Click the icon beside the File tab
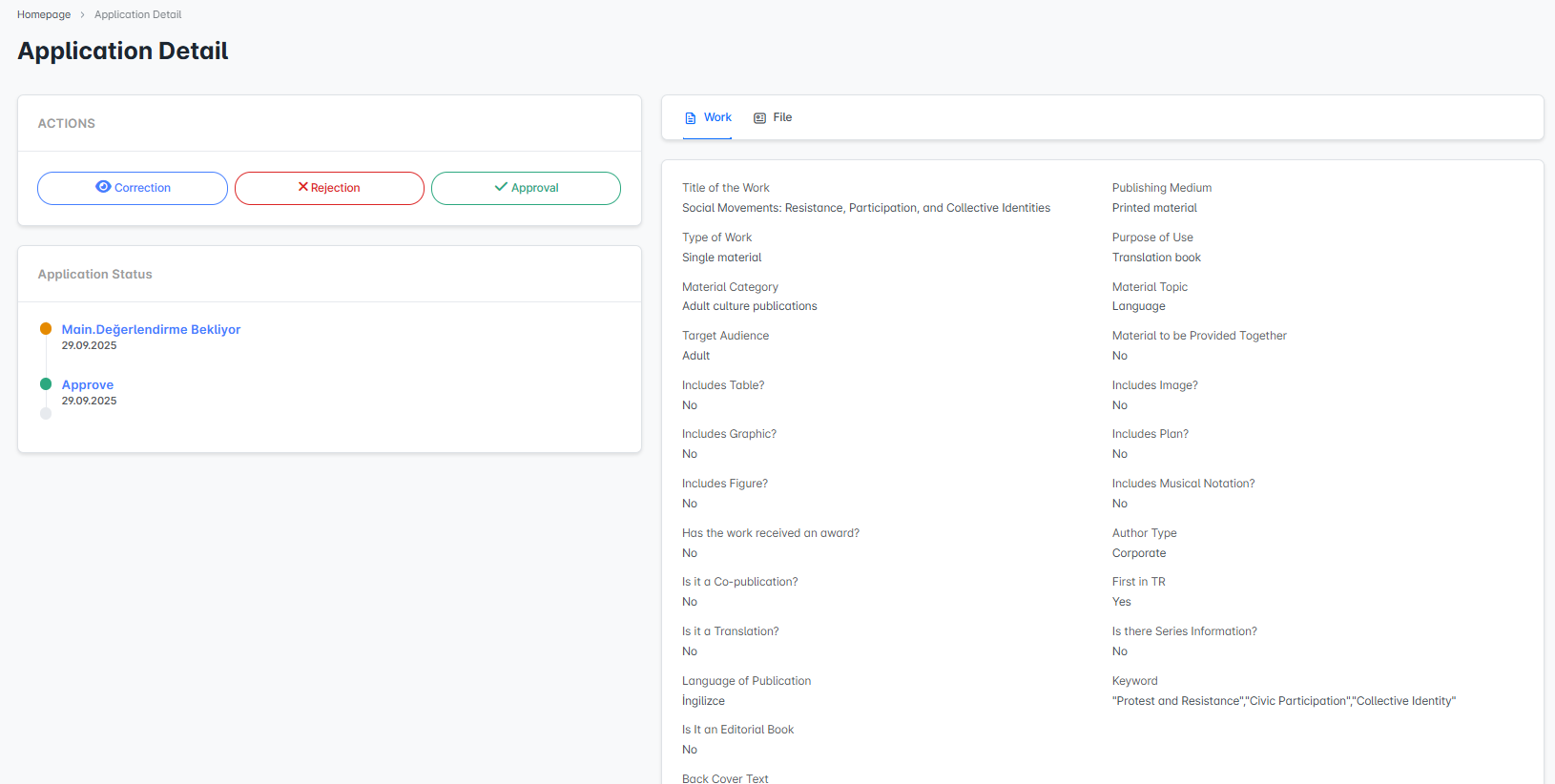This screenshot has height=784, width=1555. (x=760, y=118)
